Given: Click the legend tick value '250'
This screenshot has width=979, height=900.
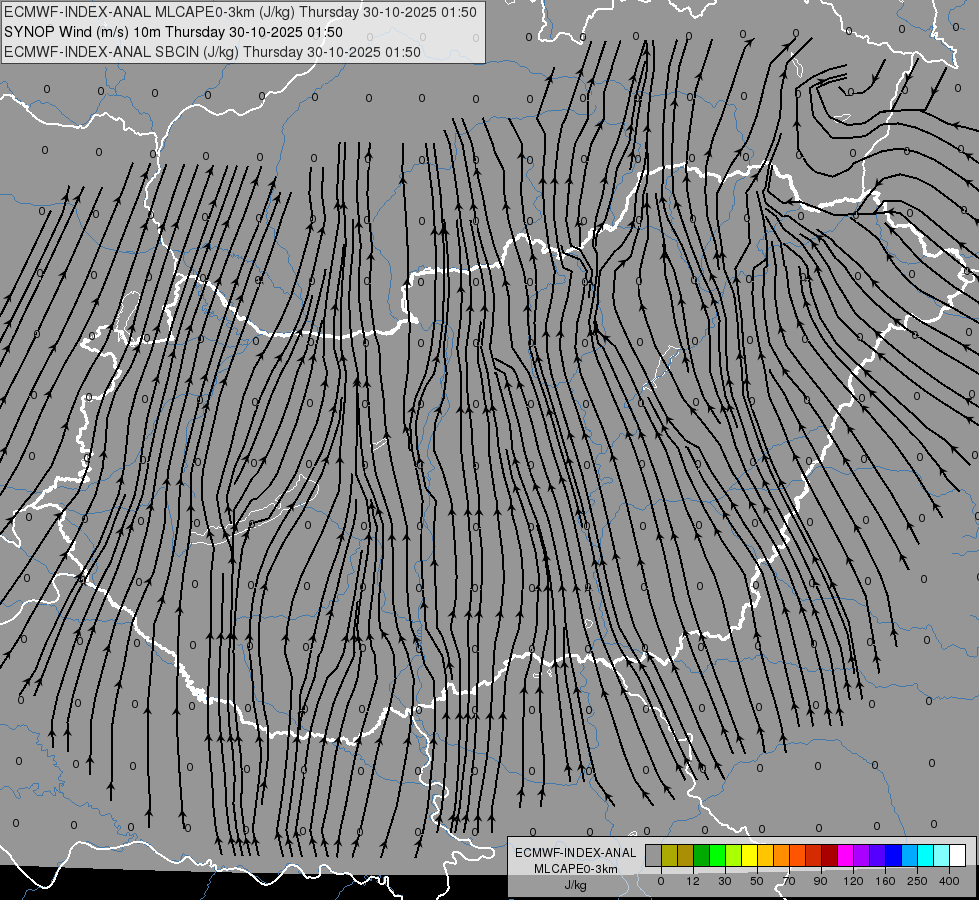Looking at the screenshot, I should [917, 881].
